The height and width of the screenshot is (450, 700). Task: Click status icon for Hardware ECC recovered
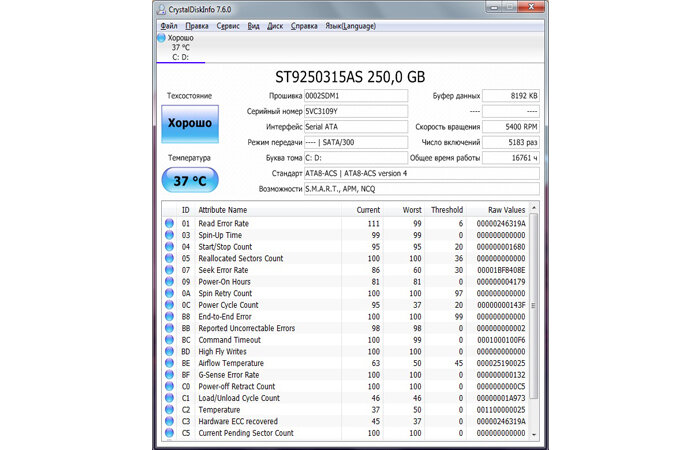(169, 421)
